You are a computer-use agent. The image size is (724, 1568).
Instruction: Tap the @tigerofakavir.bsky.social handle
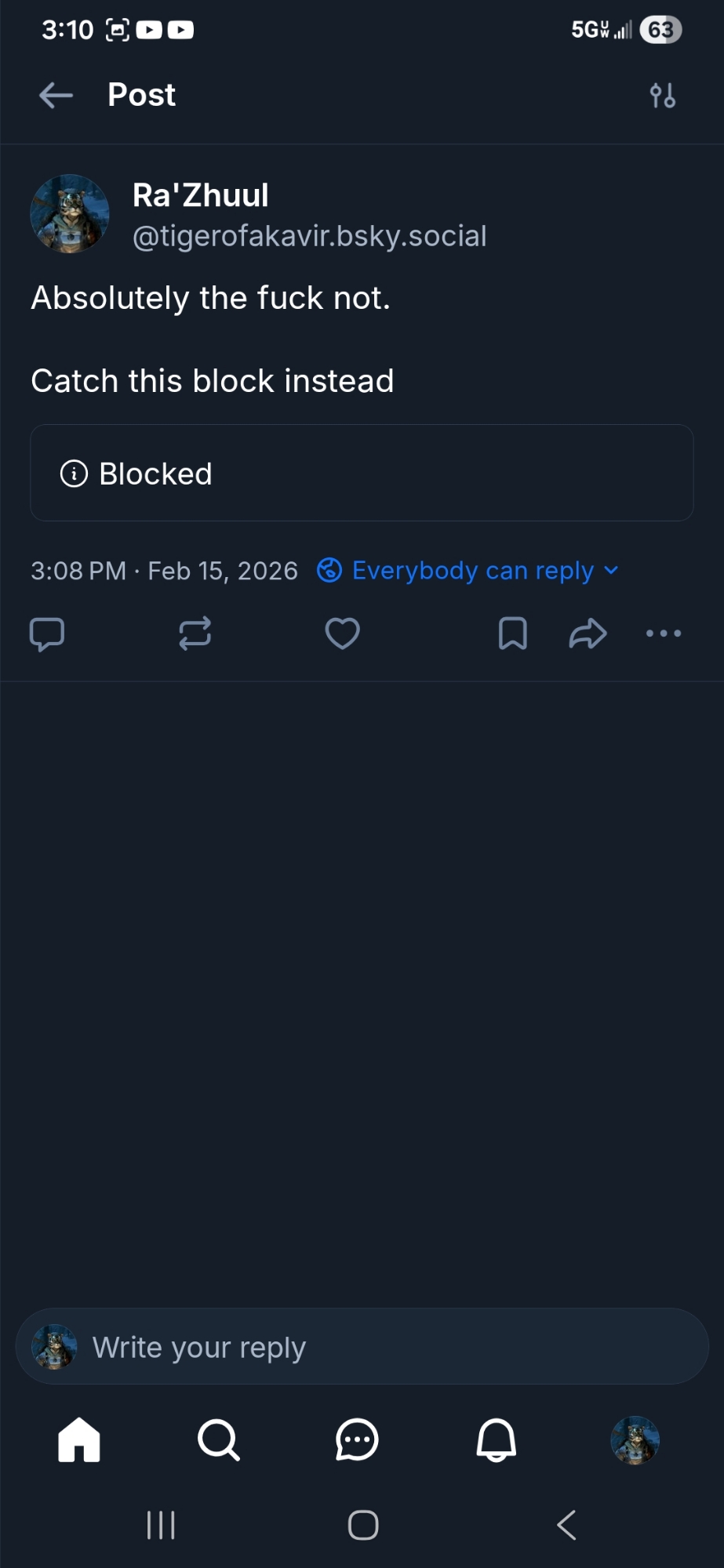click(x=309, y=236)
